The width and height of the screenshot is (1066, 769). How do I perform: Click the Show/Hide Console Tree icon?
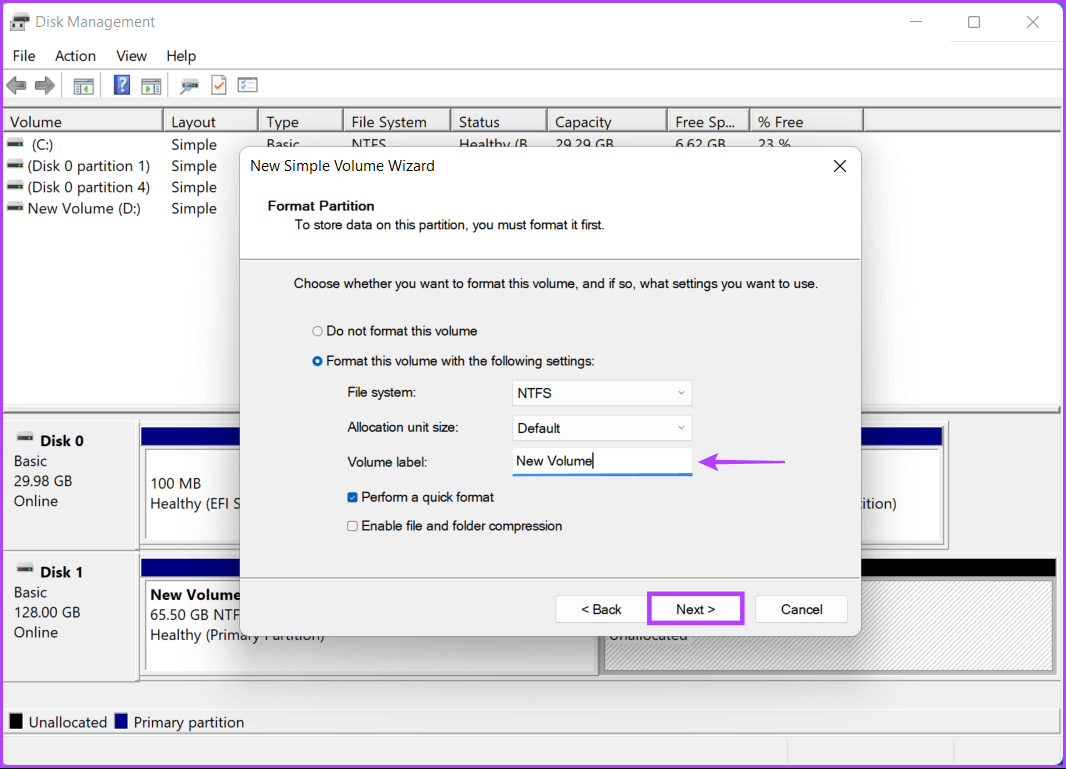[x=84, y=86]
